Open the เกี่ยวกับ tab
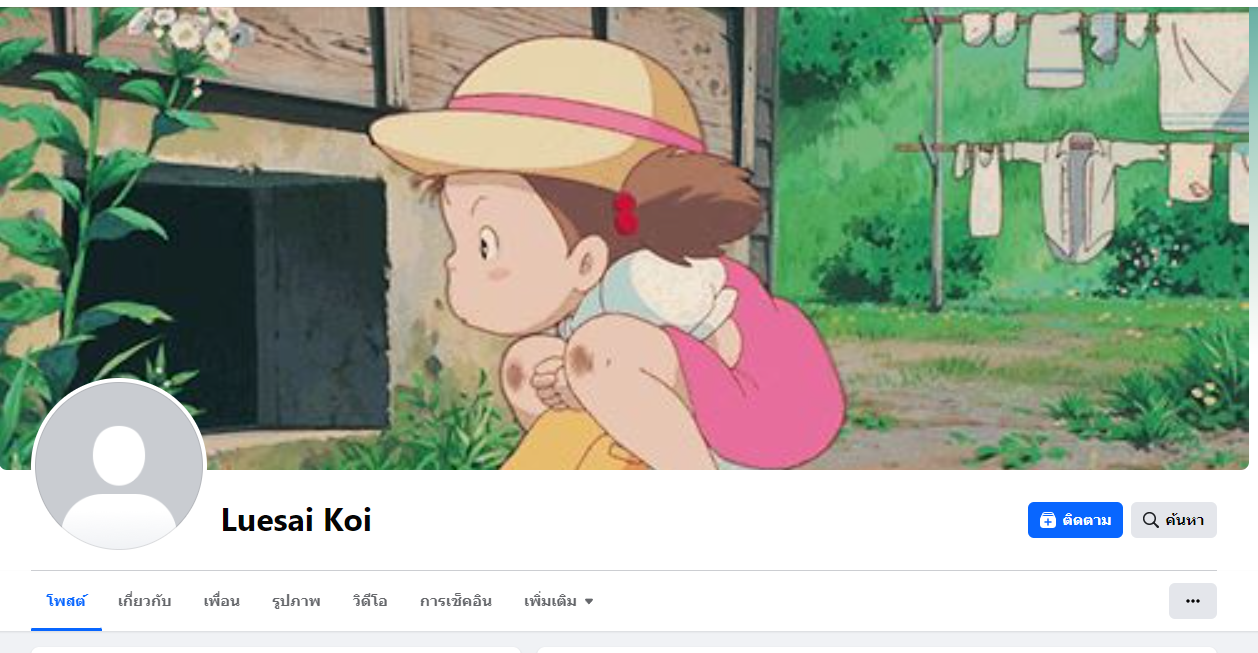 tap(145, 601)
